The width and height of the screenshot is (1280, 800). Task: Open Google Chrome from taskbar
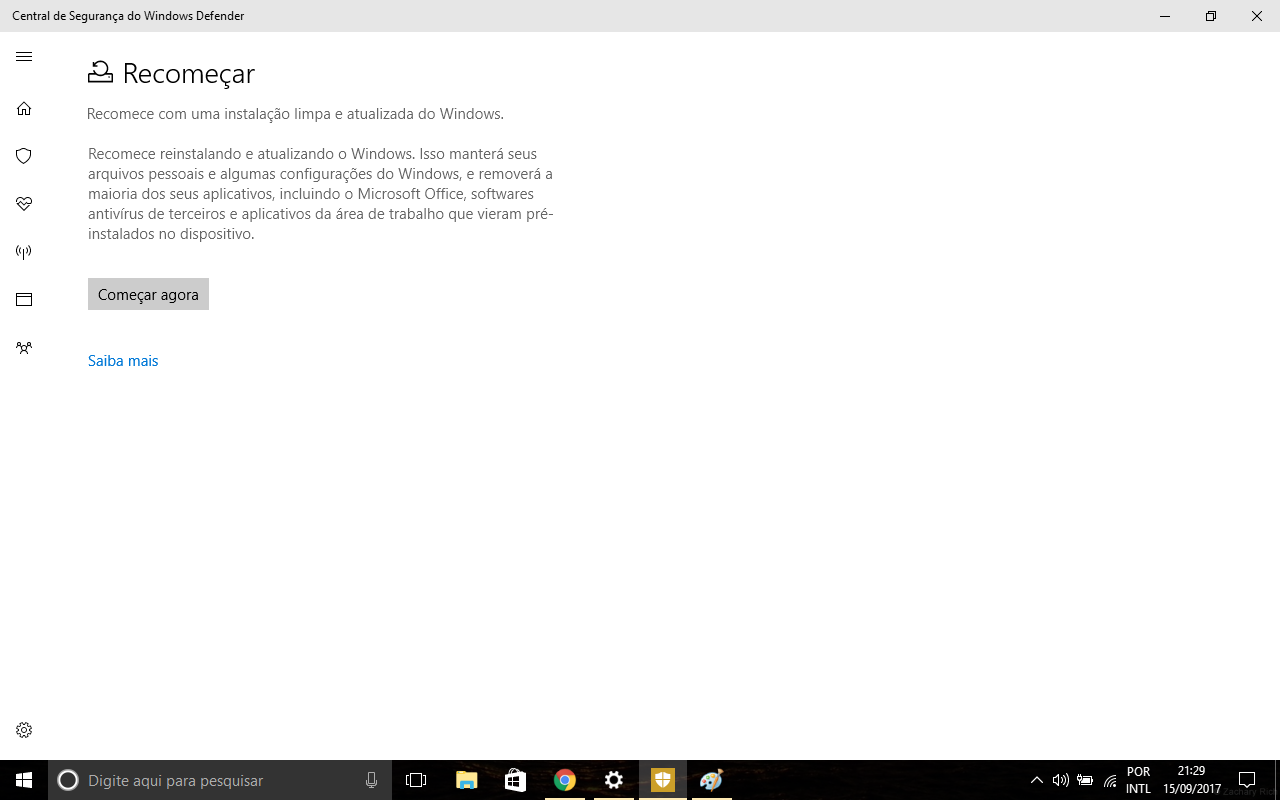point(565,780)
